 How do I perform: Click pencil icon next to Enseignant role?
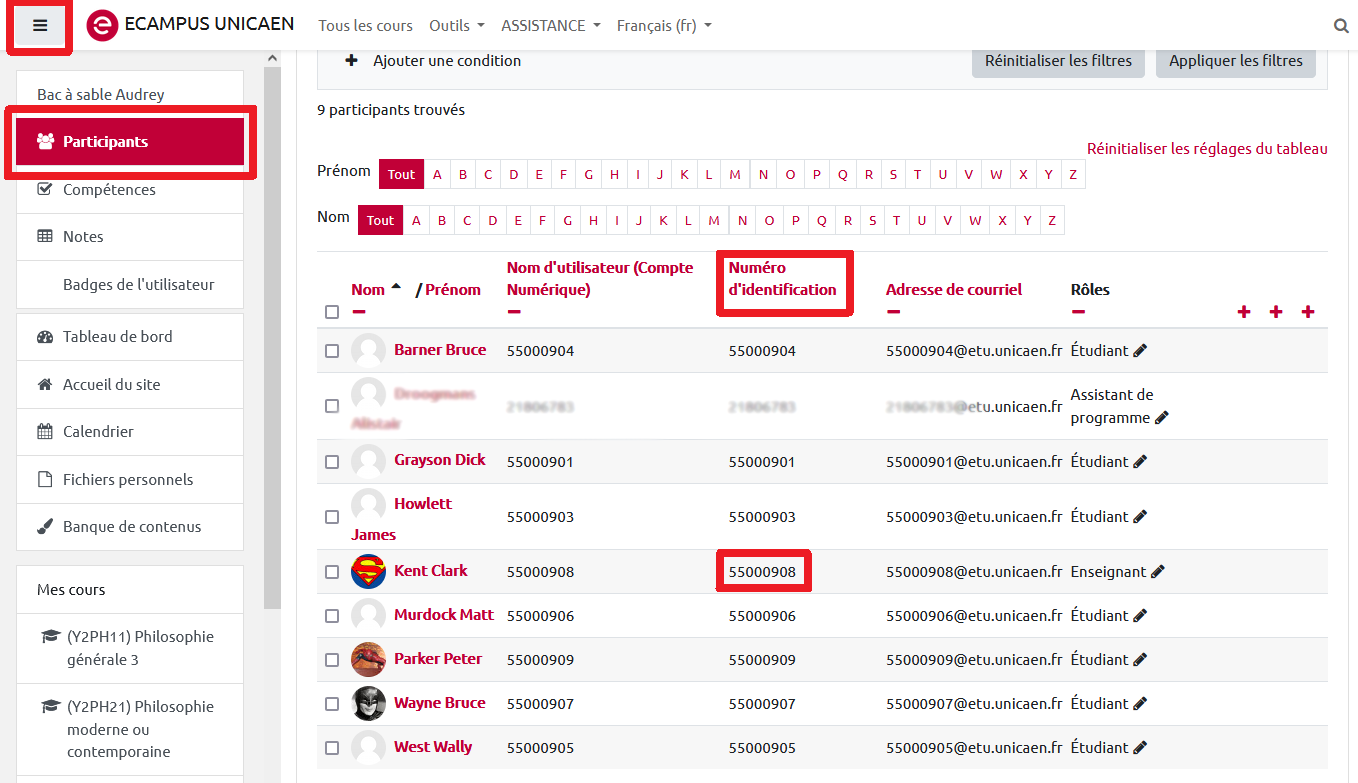click(x=1158, y=572)
